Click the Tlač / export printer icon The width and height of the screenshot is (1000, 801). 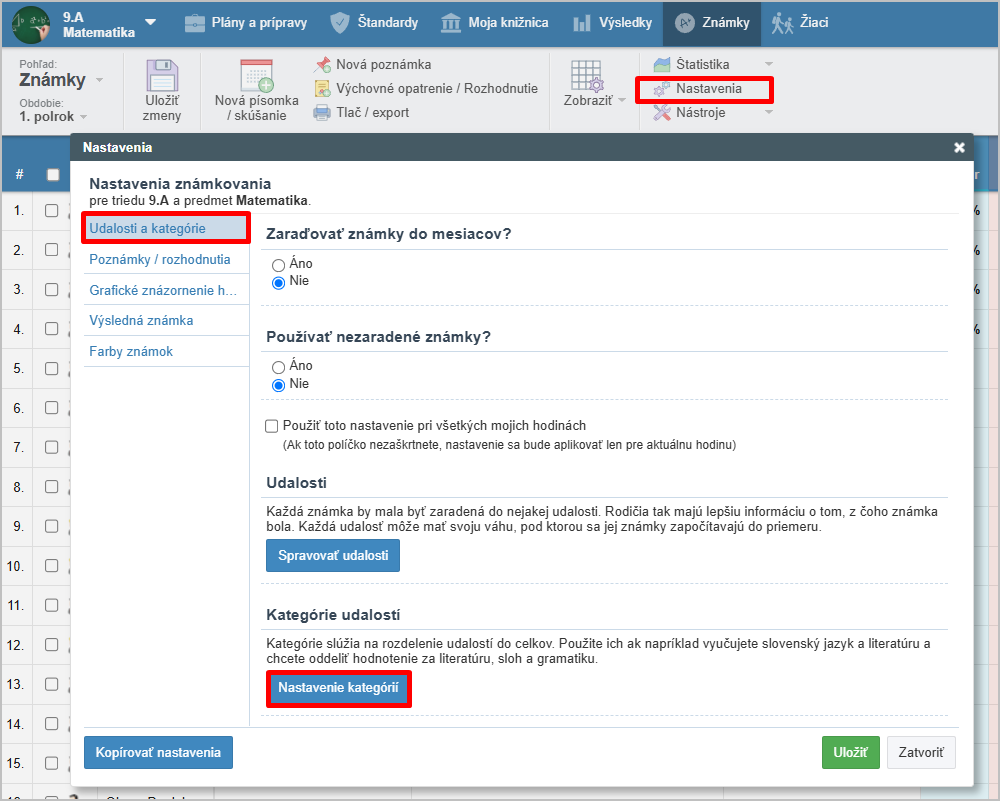(x=323, y=113)
